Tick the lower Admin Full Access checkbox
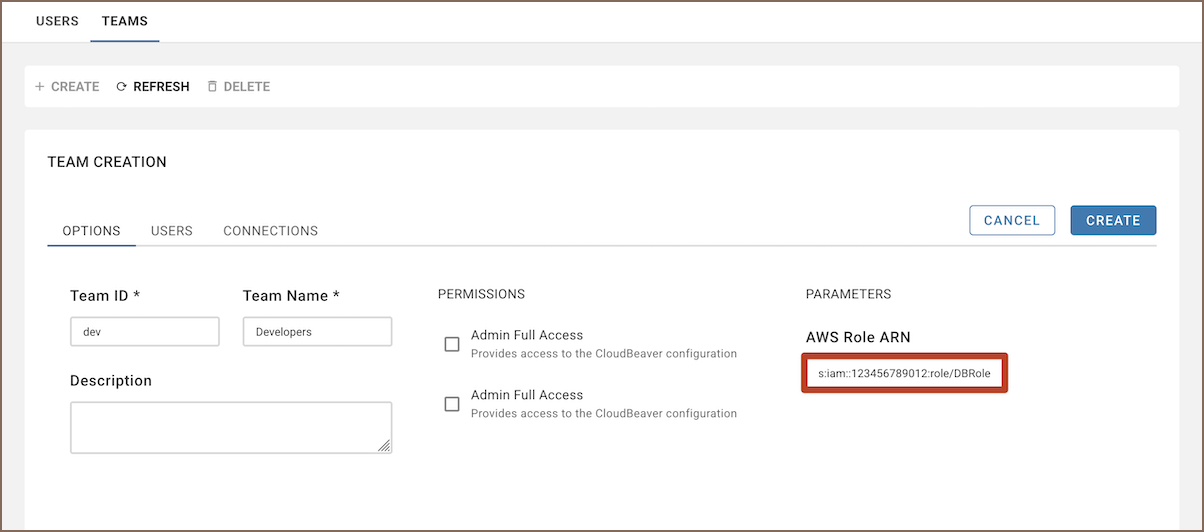Image resolution: width=1204 pixels, height=532 pixels. [x=452, y=404]
